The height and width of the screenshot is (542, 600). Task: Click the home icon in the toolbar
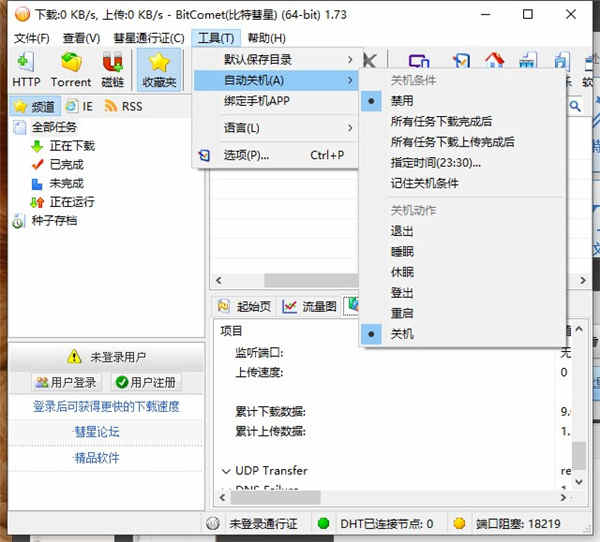pyautogui.click(x=494, y=61)
